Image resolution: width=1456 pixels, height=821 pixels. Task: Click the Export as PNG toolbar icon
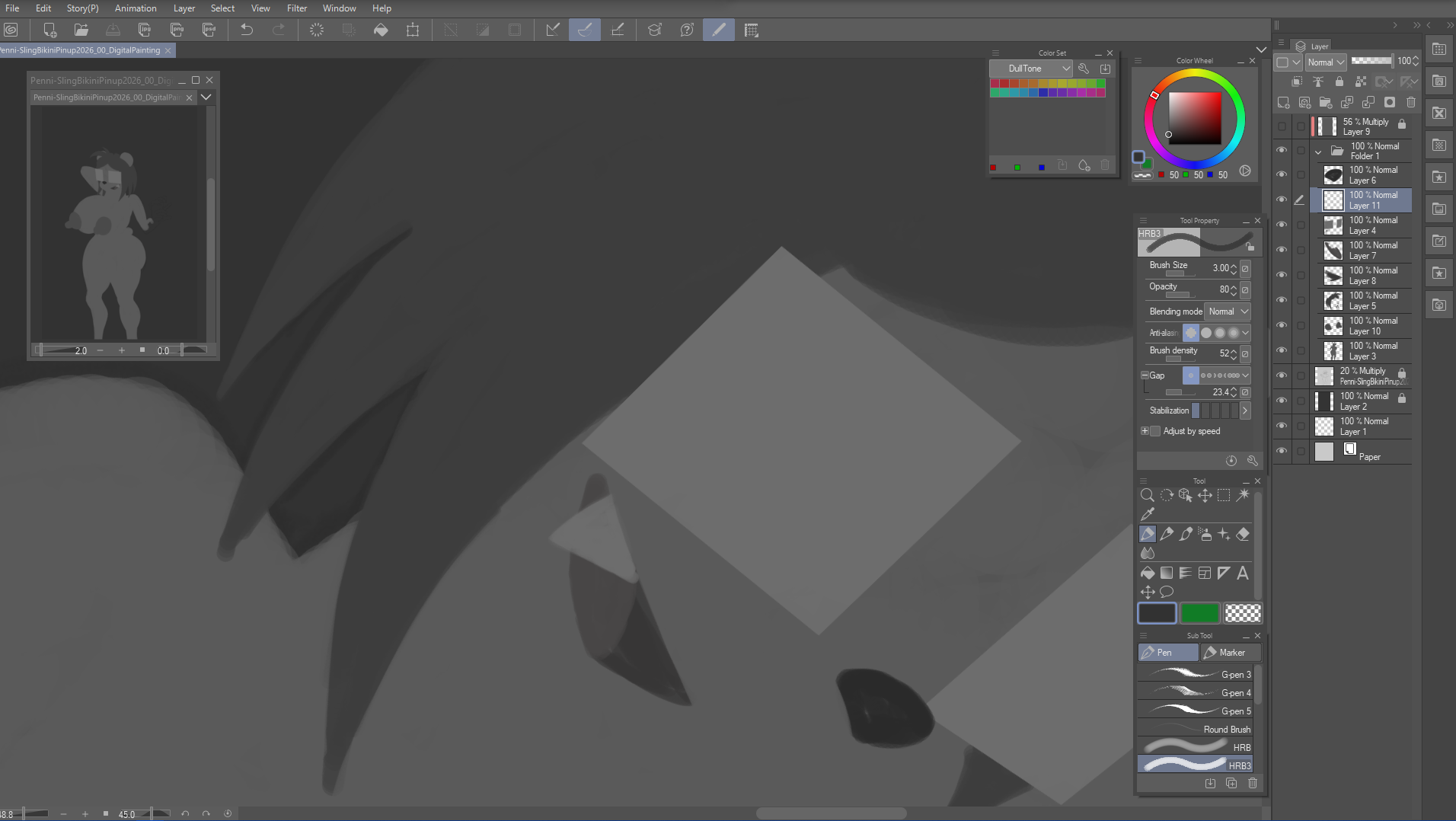coord(177,30)
